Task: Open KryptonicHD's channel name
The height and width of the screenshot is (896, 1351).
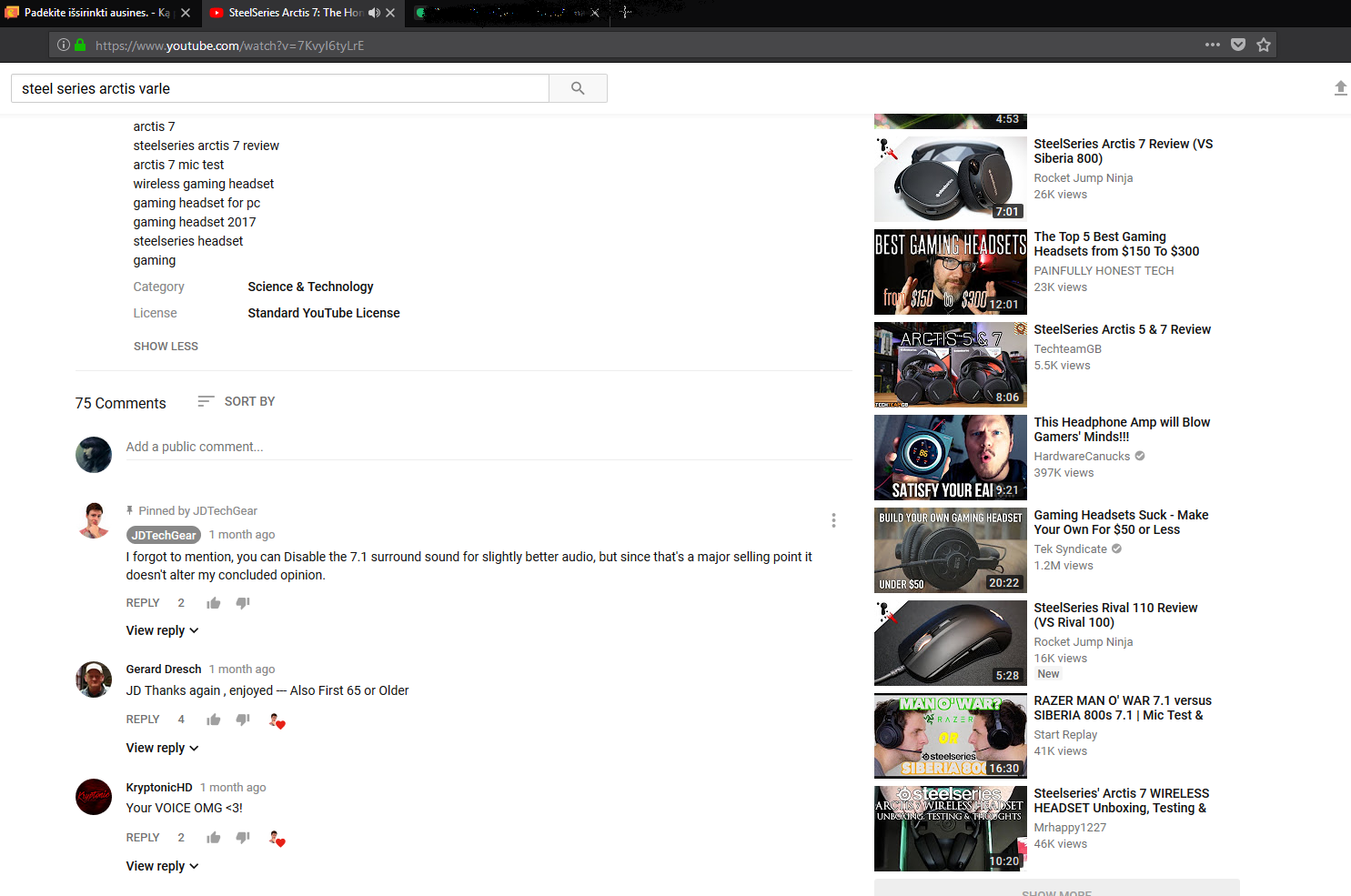Action: click(159, 787)
